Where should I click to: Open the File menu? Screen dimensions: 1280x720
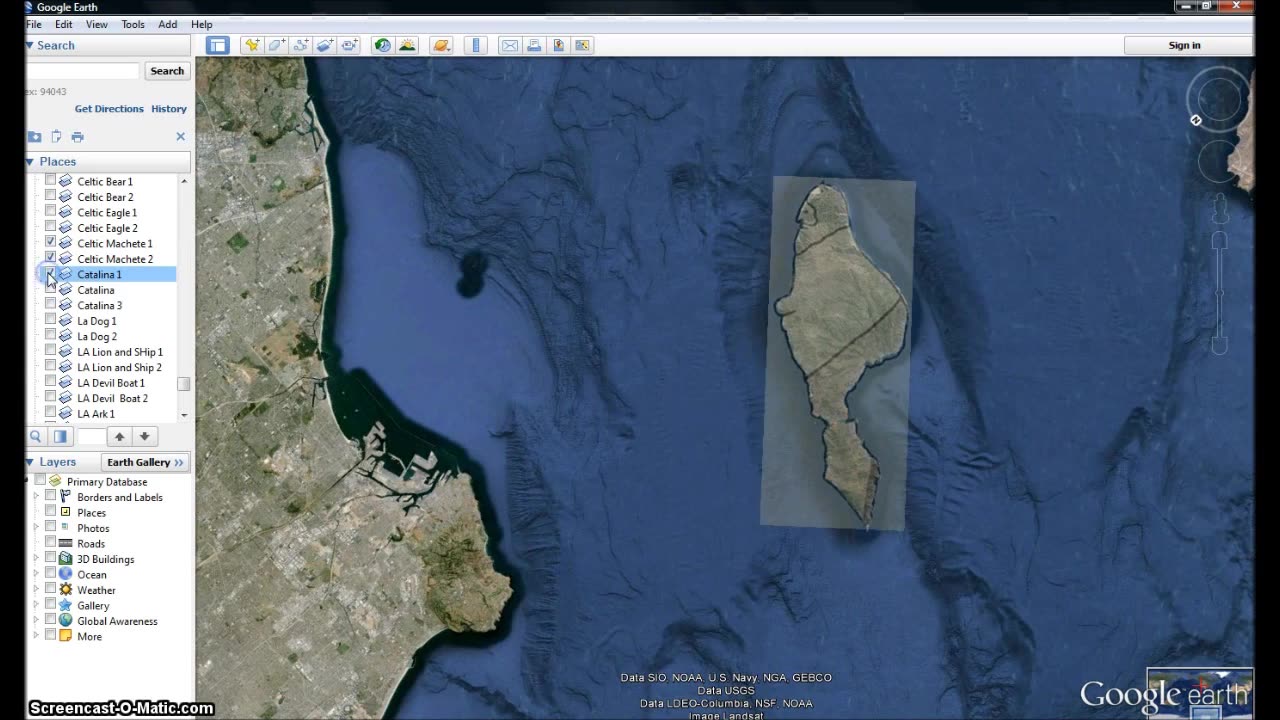[33, 24]
